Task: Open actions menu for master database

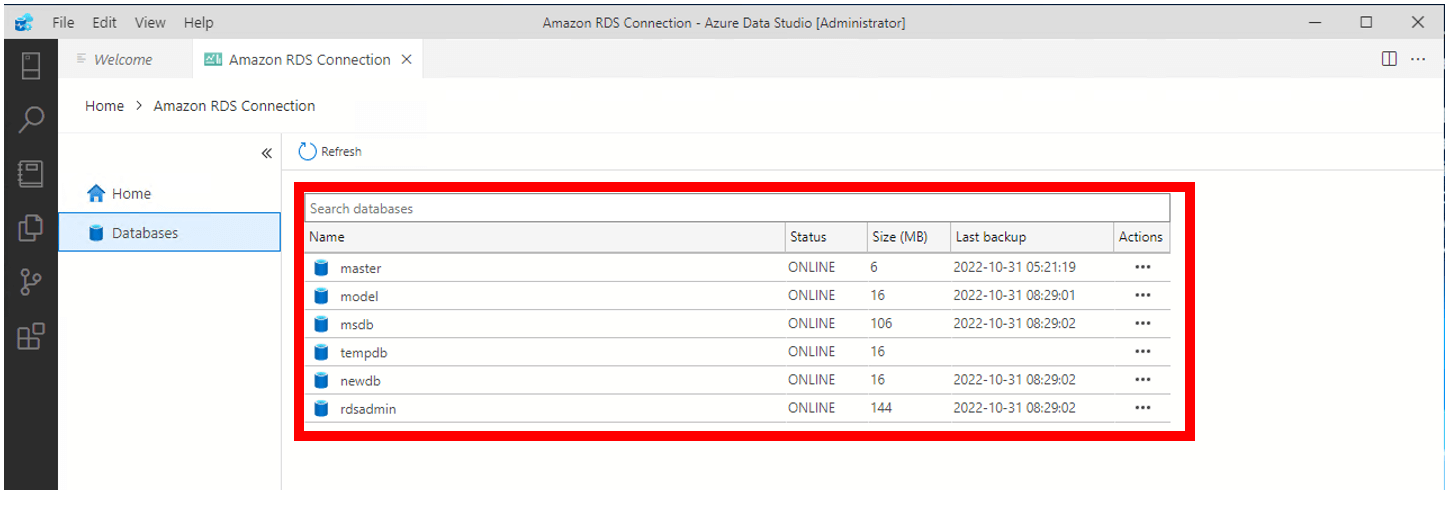Action: pyautogui.click(x=1143, y=268)
